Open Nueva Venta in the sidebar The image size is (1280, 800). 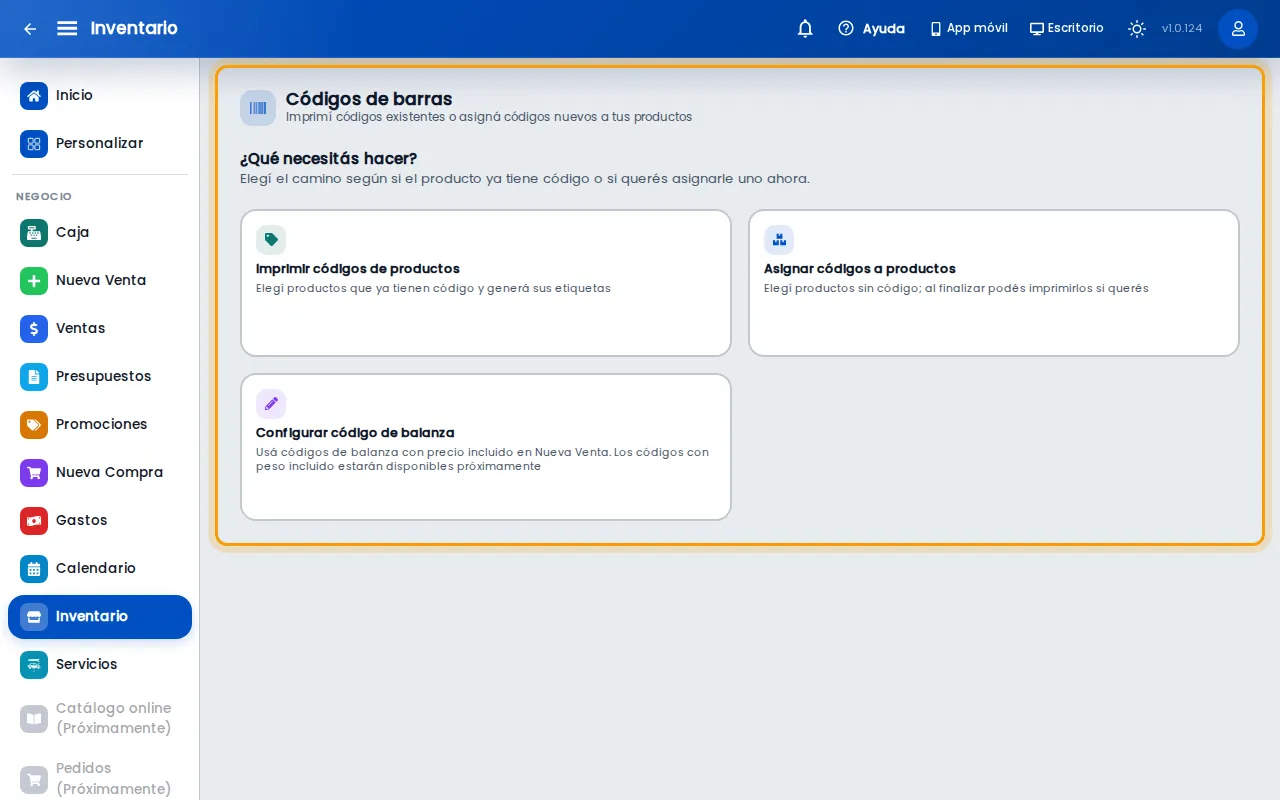click(x=100, y=281)
